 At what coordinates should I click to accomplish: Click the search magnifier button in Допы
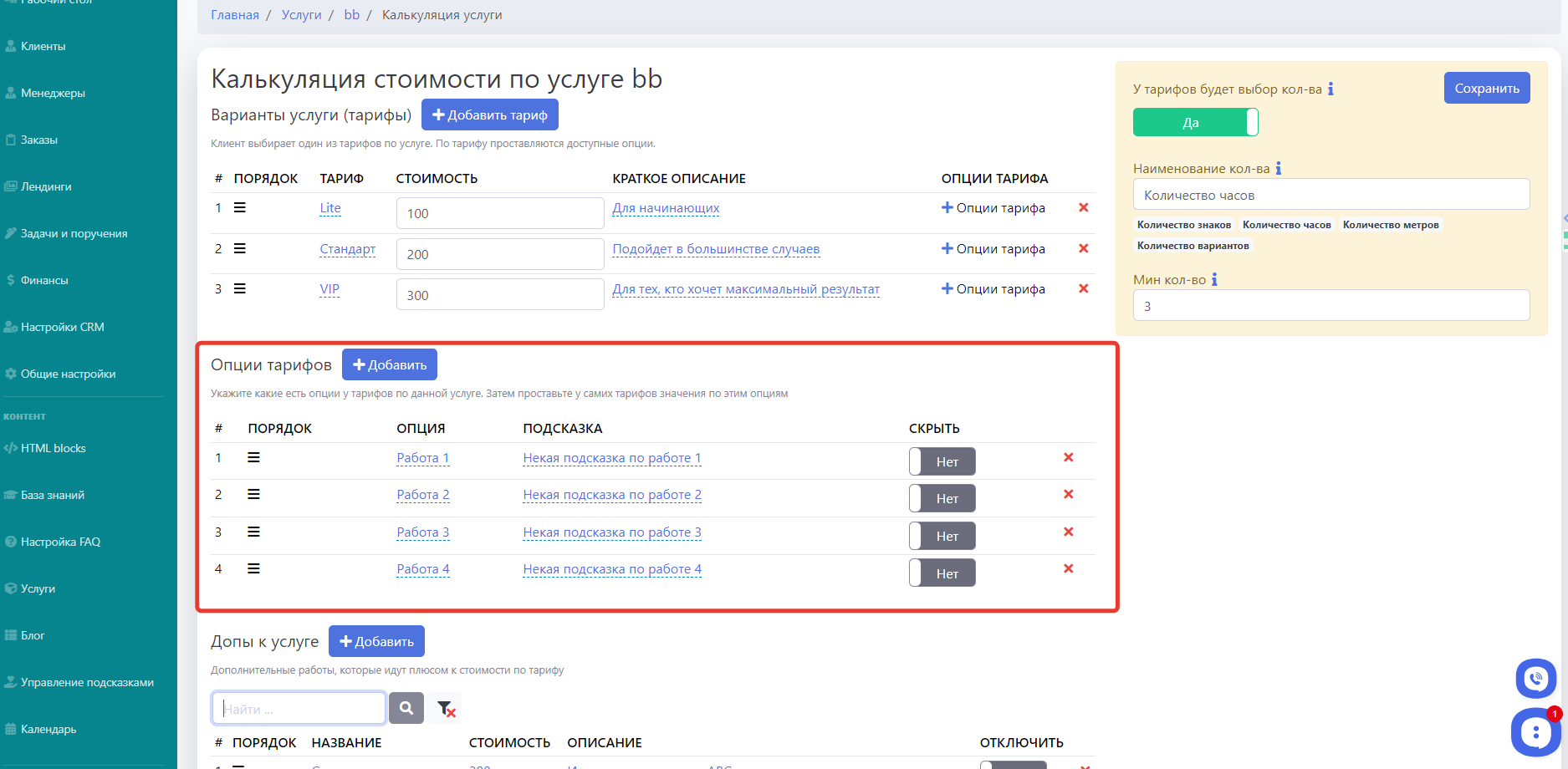pos(406,708)
